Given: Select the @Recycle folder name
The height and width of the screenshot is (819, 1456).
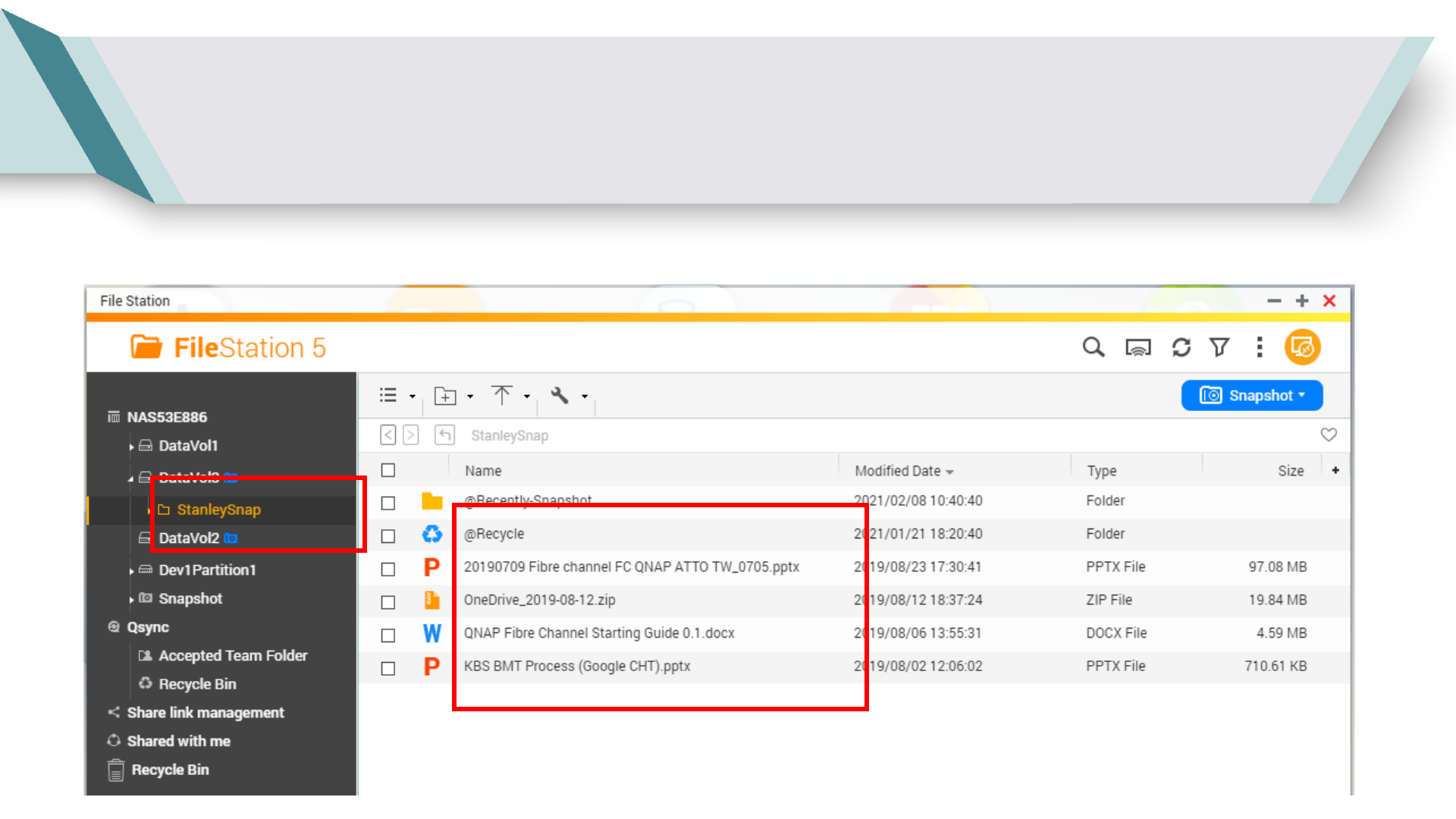Looking at the screenshot, I should [x=494, y=534].
